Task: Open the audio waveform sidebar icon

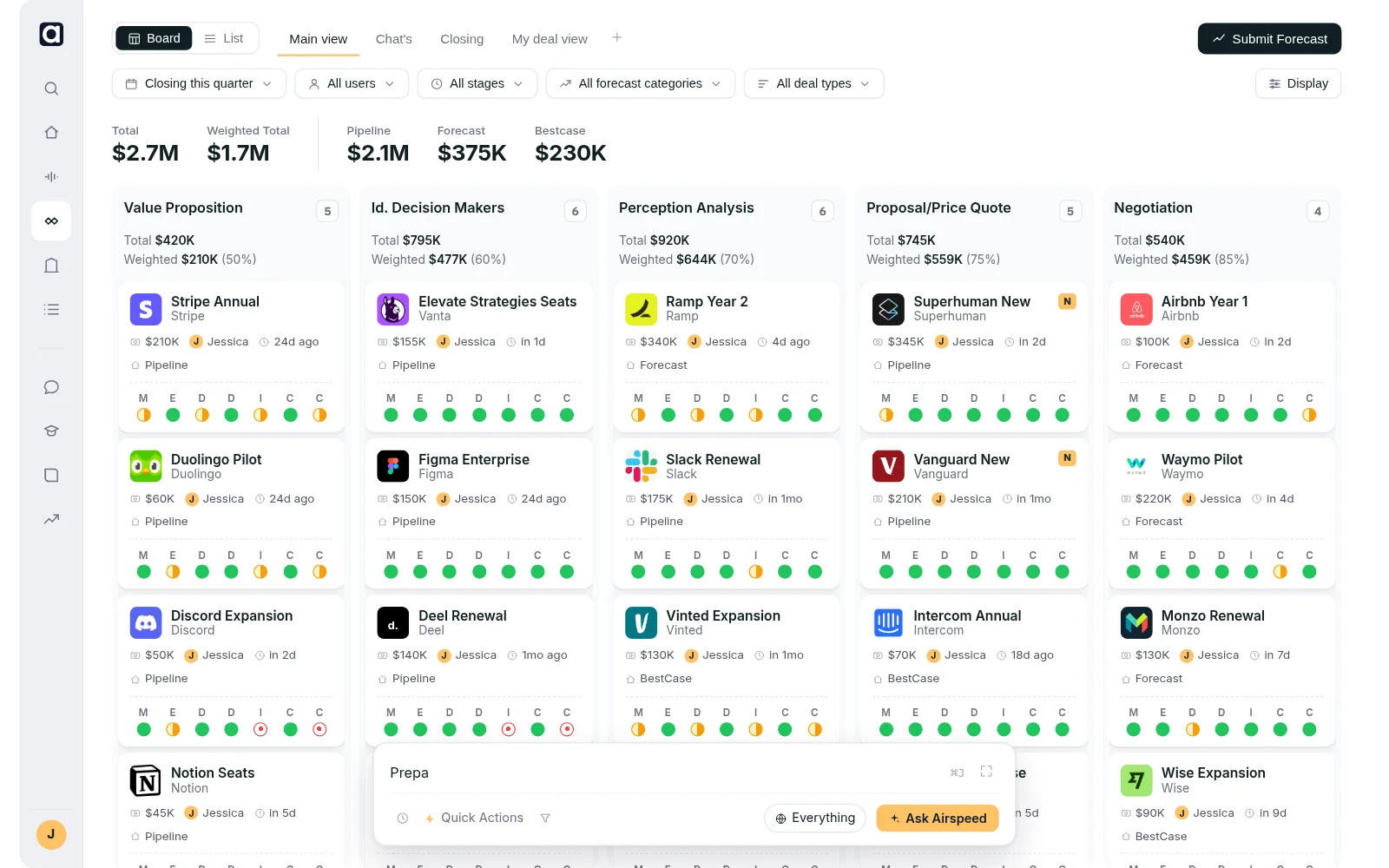Action: click(51, 176)
